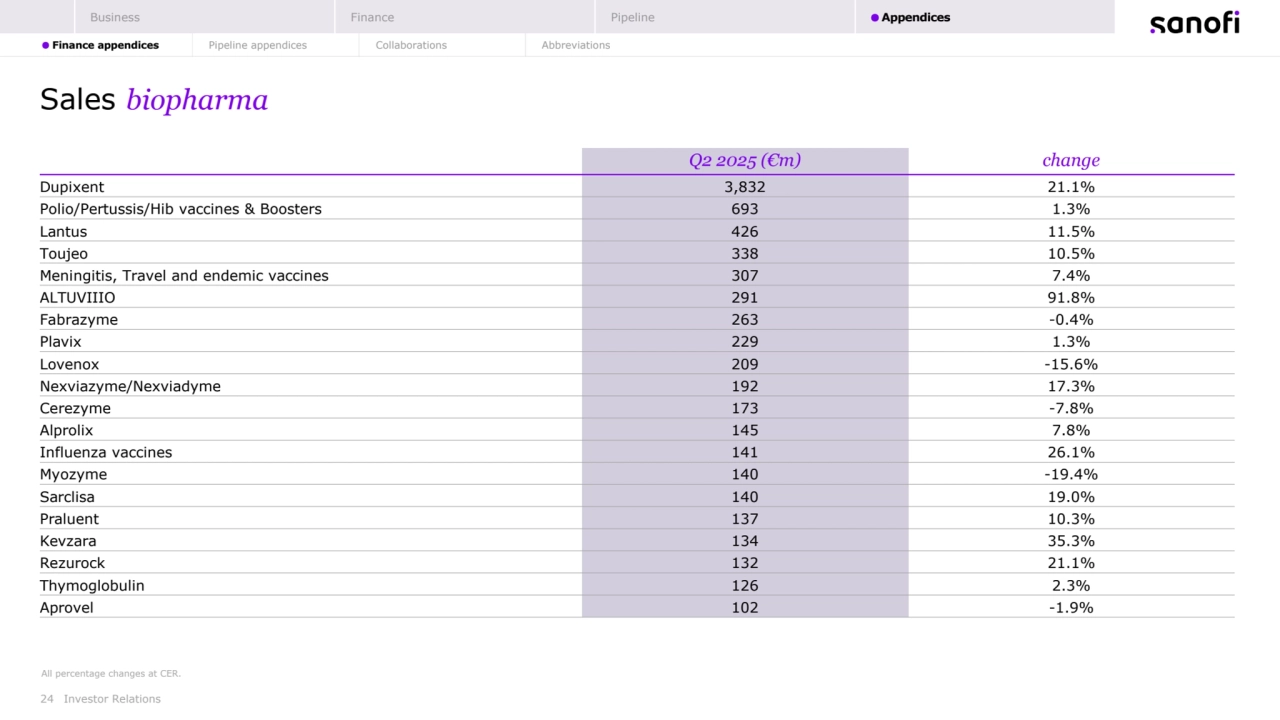Select the Sarclisa row label

pos(67,497)
